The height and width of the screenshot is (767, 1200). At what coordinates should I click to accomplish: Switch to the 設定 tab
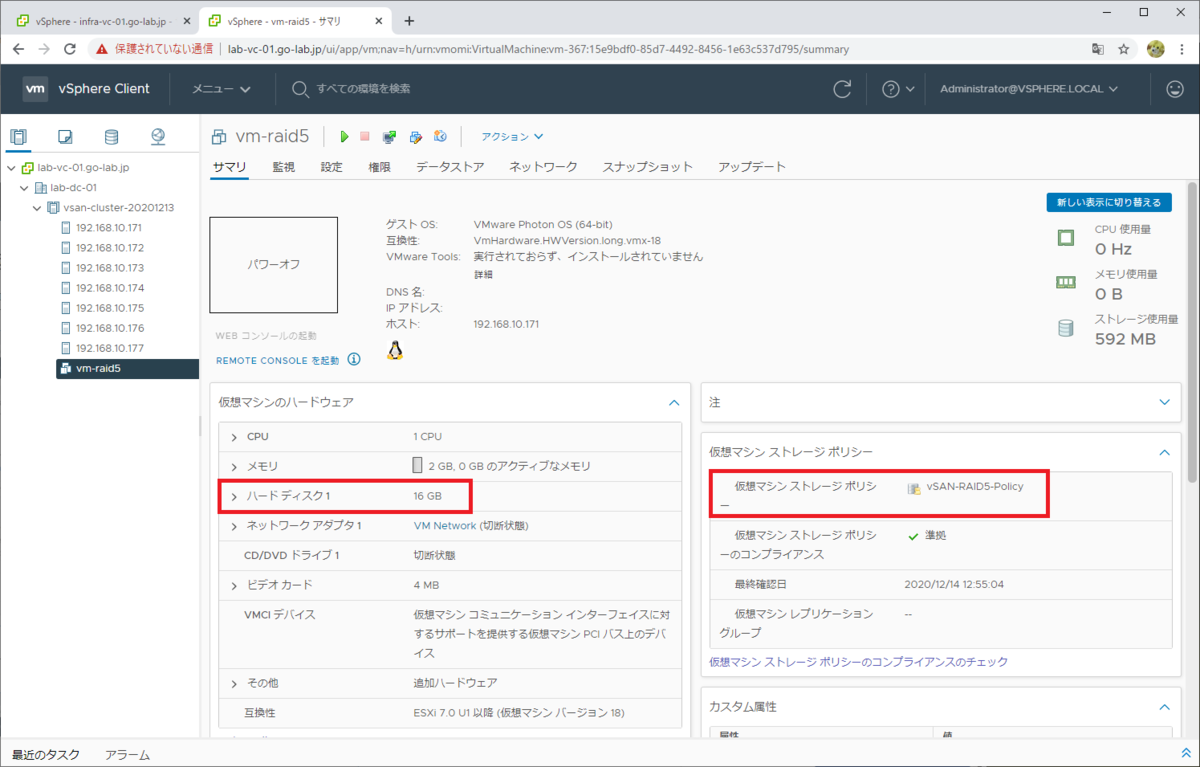pyautogui.click(x=331, y=167)
